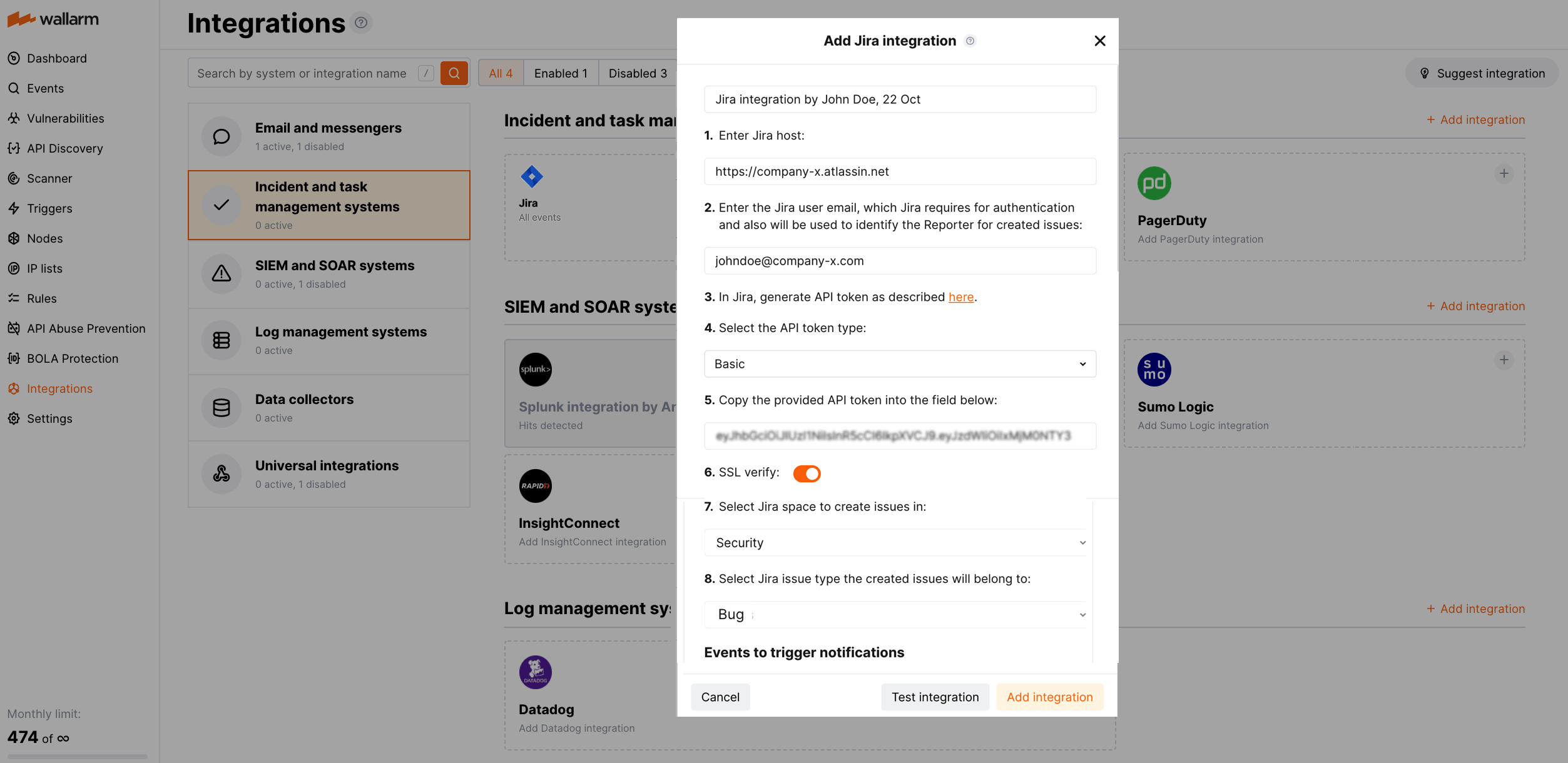Image resolution: width=1568 pixels, height=763 pixels.
Task: Click the monthly limit progress bar
Action: tap(75, 755)
